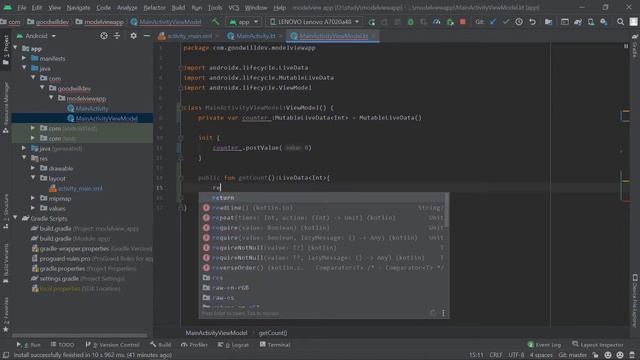Show Git history clock icon
The width and height of the screenshot is (640, 360).
(519, 22)
